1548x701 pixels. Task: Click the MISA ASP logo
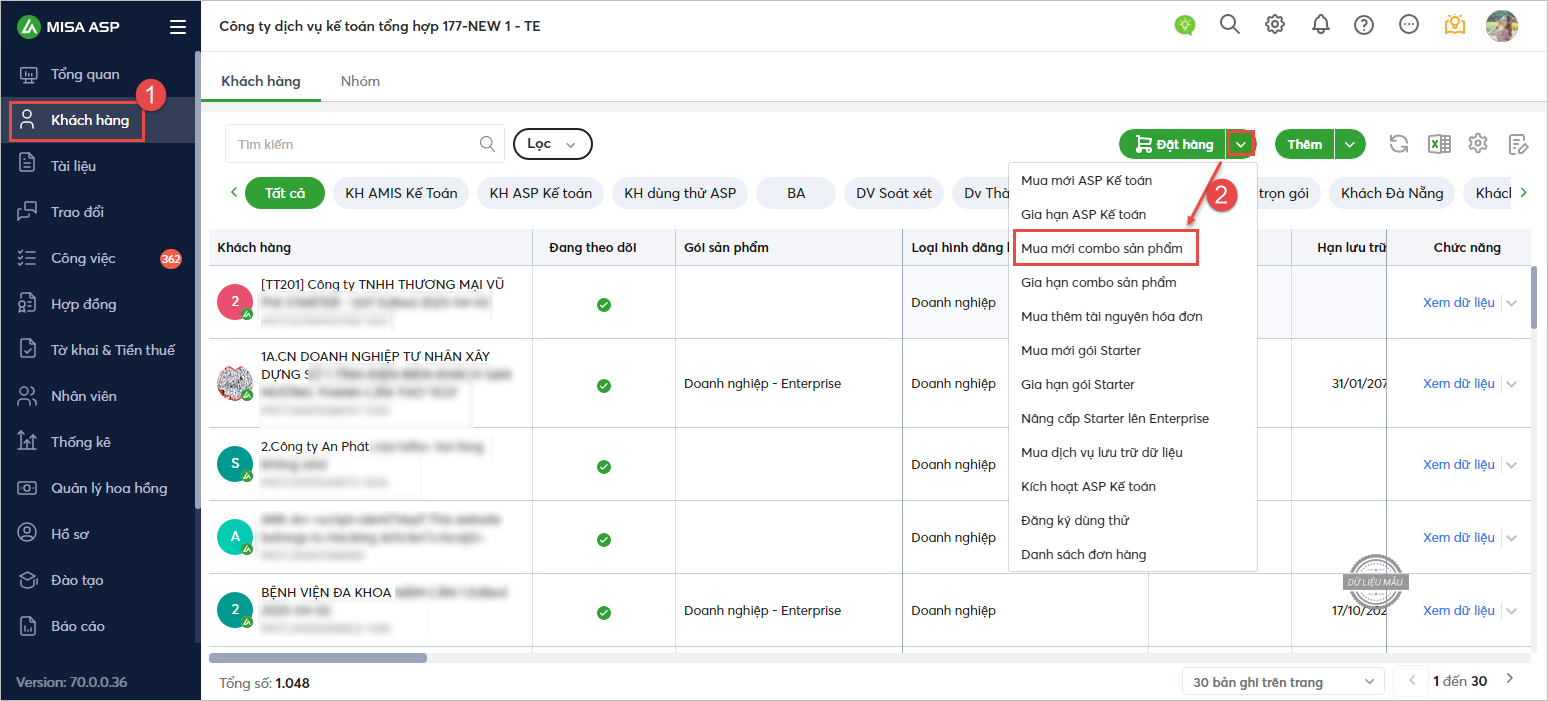[x=68, y=27]
